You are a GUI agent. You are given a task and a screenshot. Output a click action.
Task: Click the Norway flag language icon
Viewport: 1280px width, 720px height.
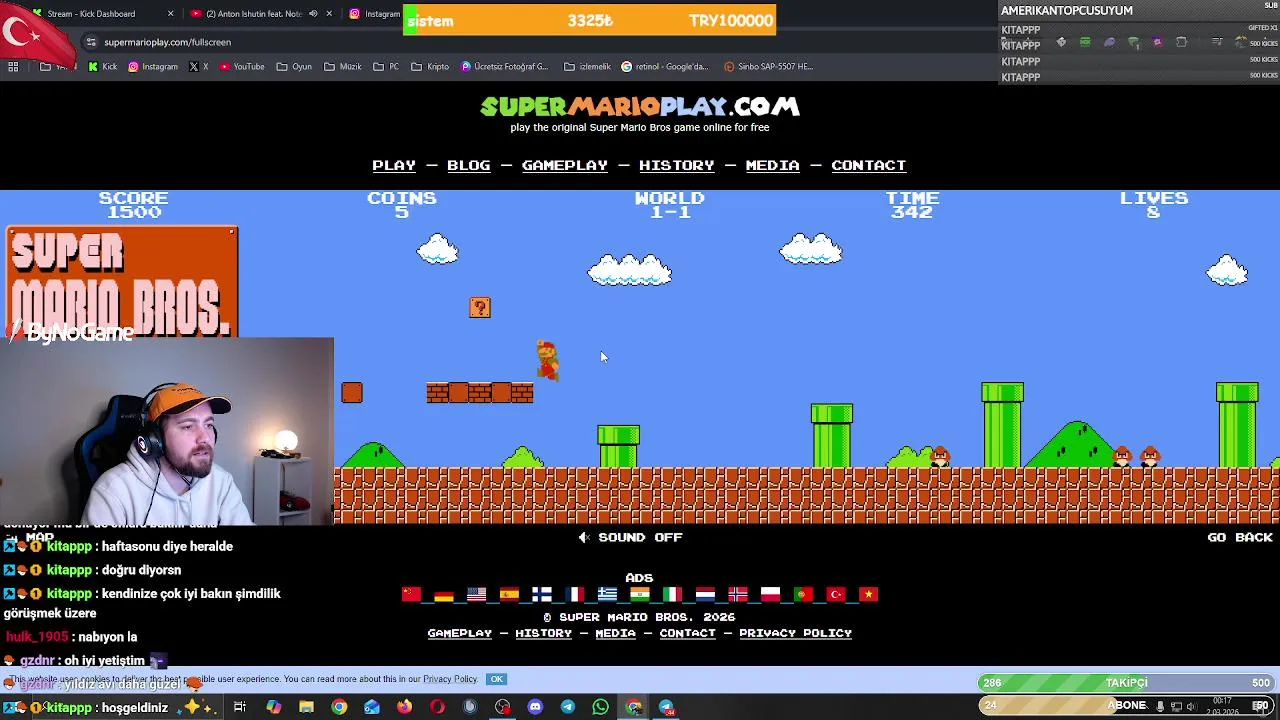(738, 594)
